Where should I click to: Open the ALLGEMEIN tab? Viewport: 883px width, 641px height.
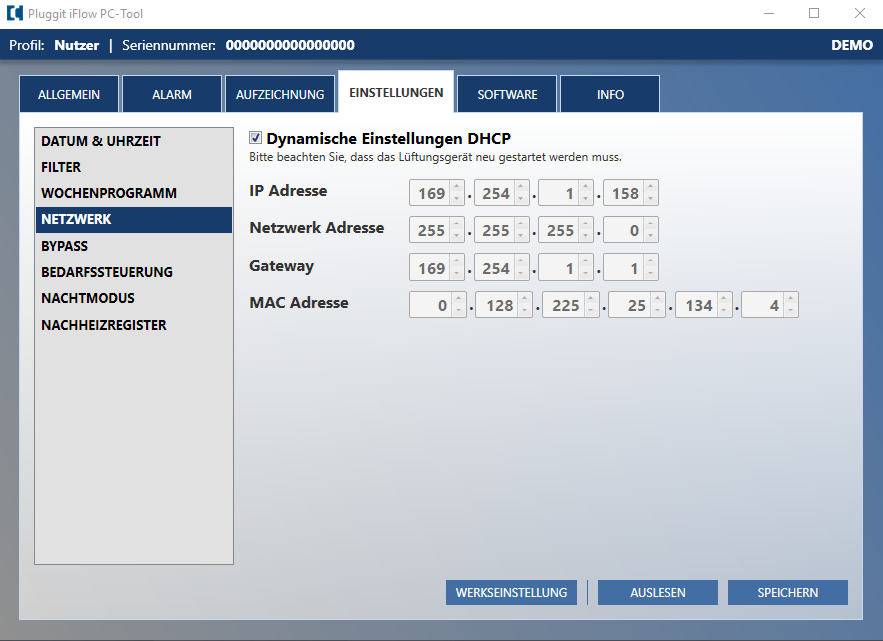(x=69, y=95)
